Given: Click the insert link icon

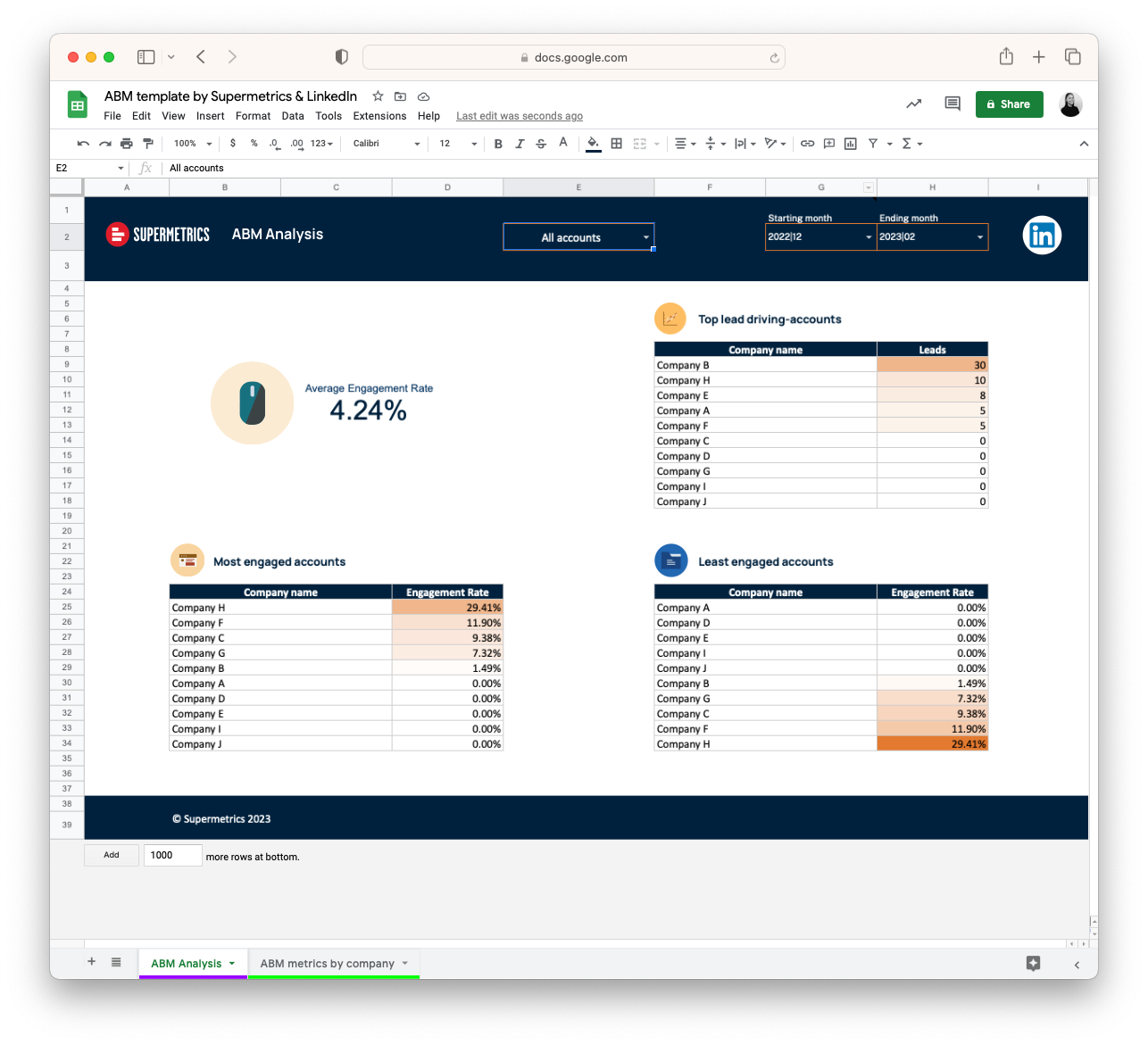Looking at the screenshot, I should coord(807,144).
